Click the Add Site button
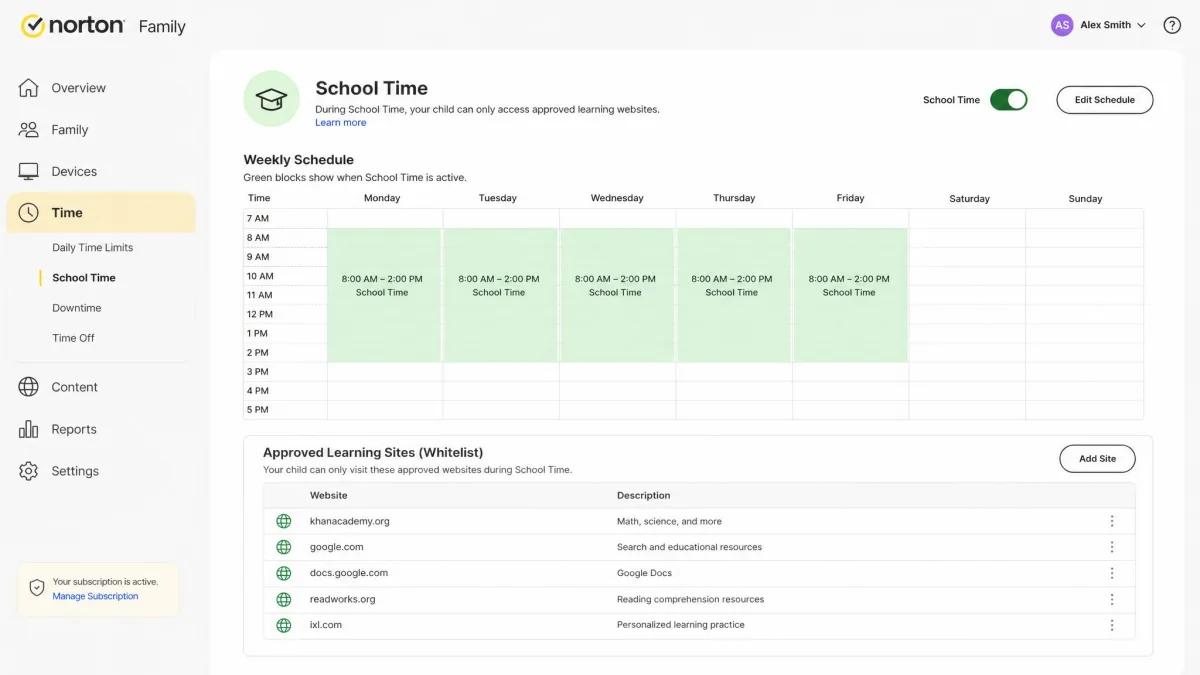The height and width of the screenshot is (675, 1200). tap(1097, 459)
